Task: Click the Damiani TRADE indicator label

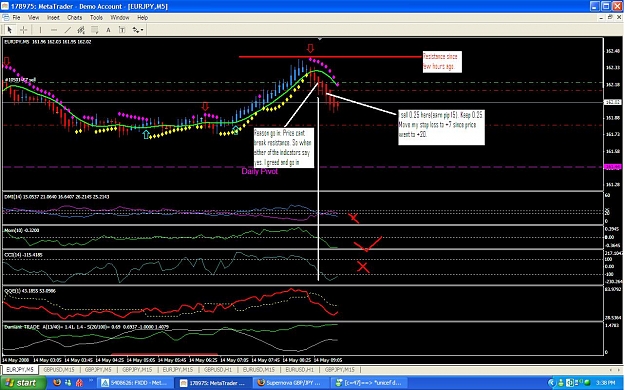Action: coord(86,327)
